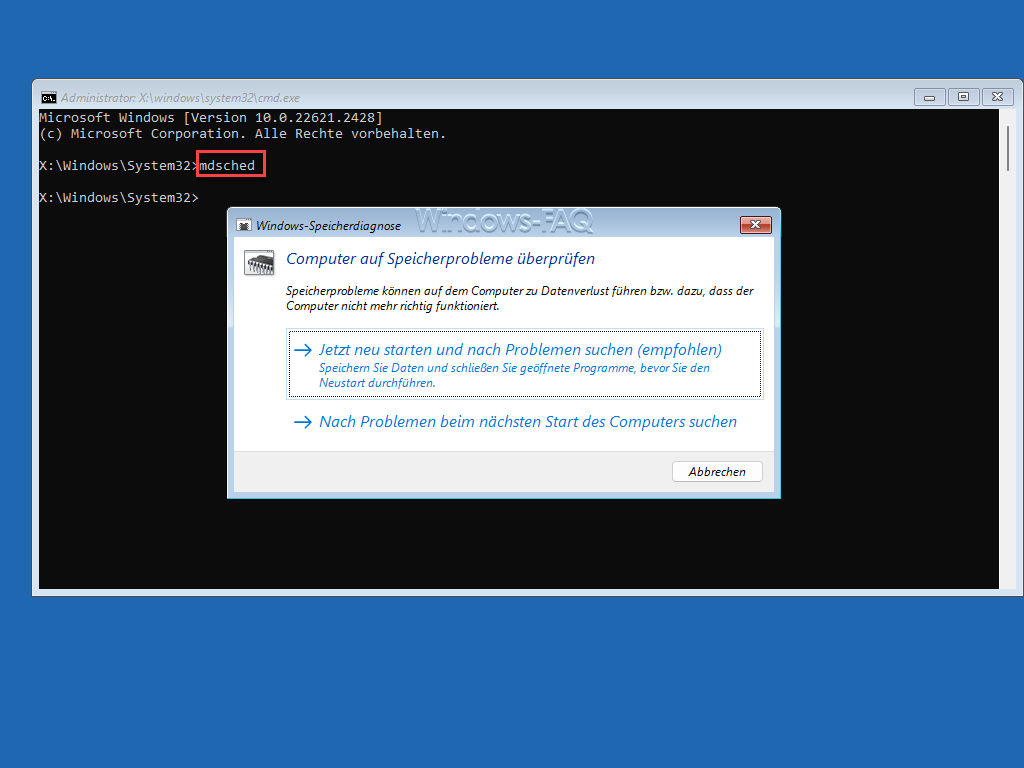Viewport: 1024px width, 768px height.
Task: Click the empty X:\Windows\System32> prompt line
Action: 119,198
